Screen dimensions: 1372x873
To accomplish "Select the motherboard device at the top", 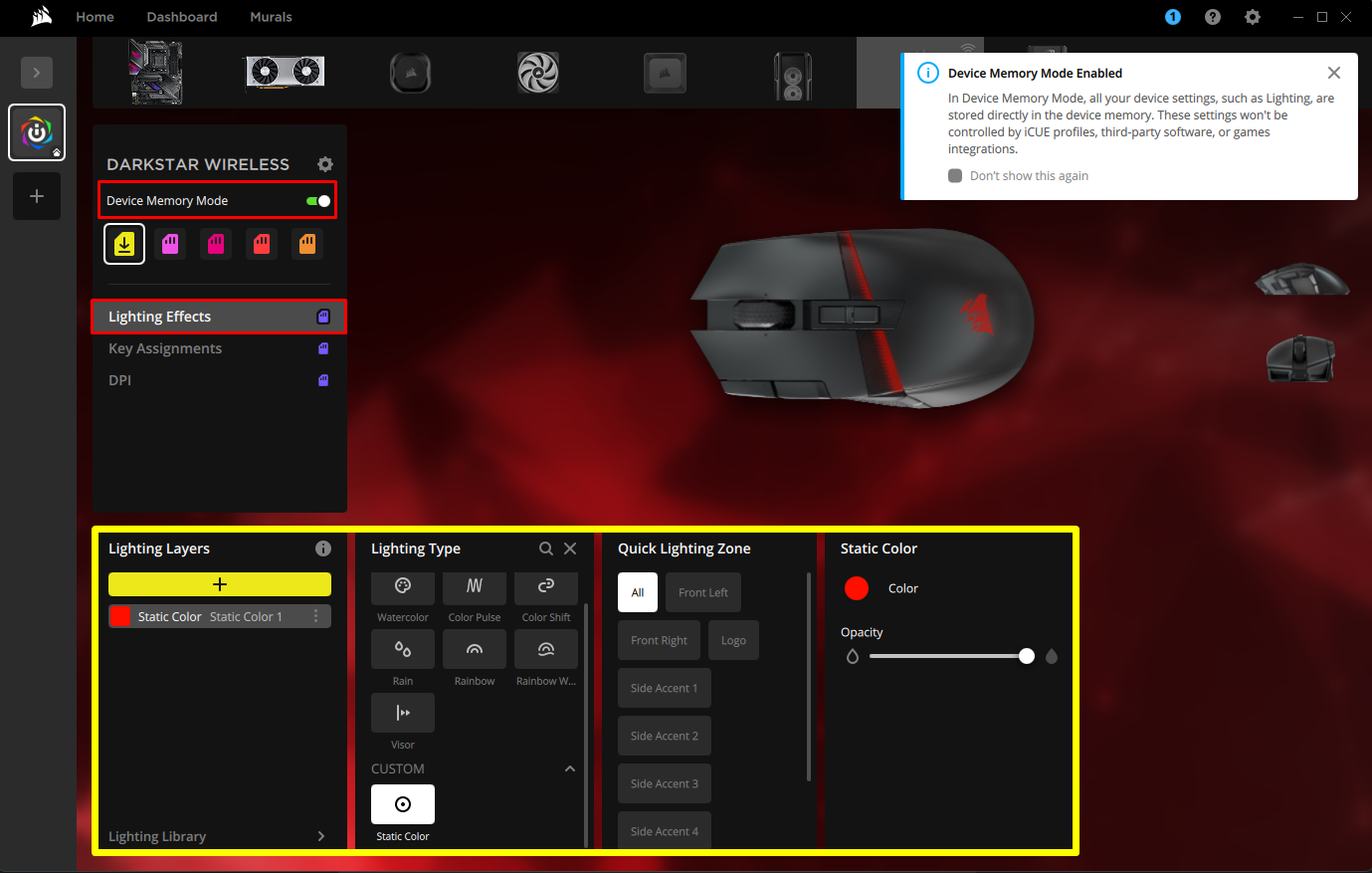I will [x=155, y=72].
